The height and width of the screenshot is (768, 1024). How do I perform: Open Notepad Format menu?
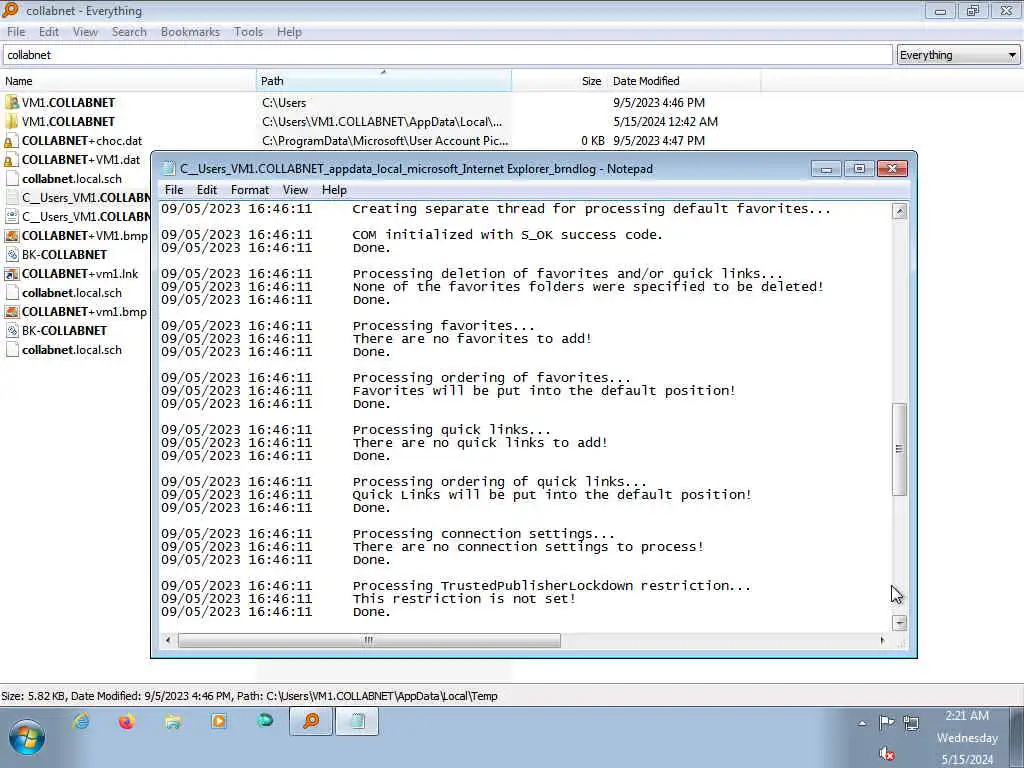point(249,190)
